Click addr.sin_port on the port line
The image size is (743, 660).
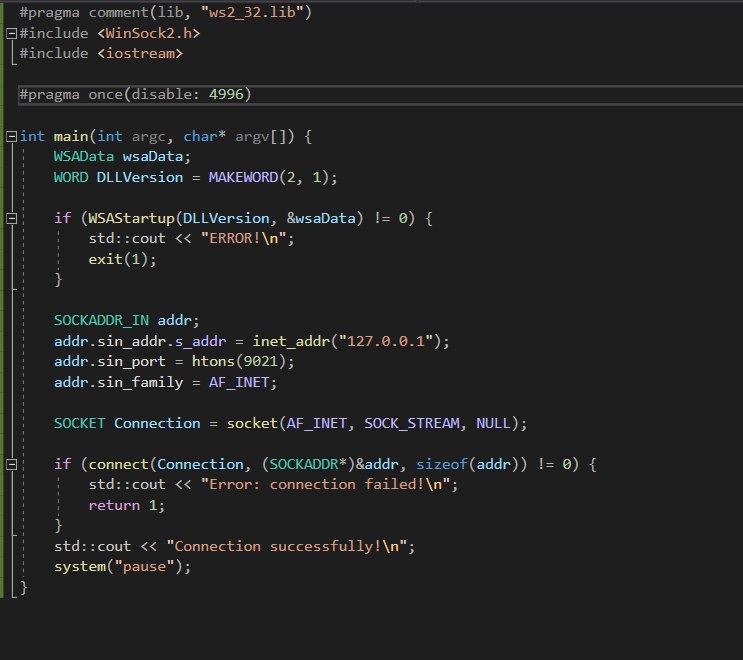click(x=109, y=362)
